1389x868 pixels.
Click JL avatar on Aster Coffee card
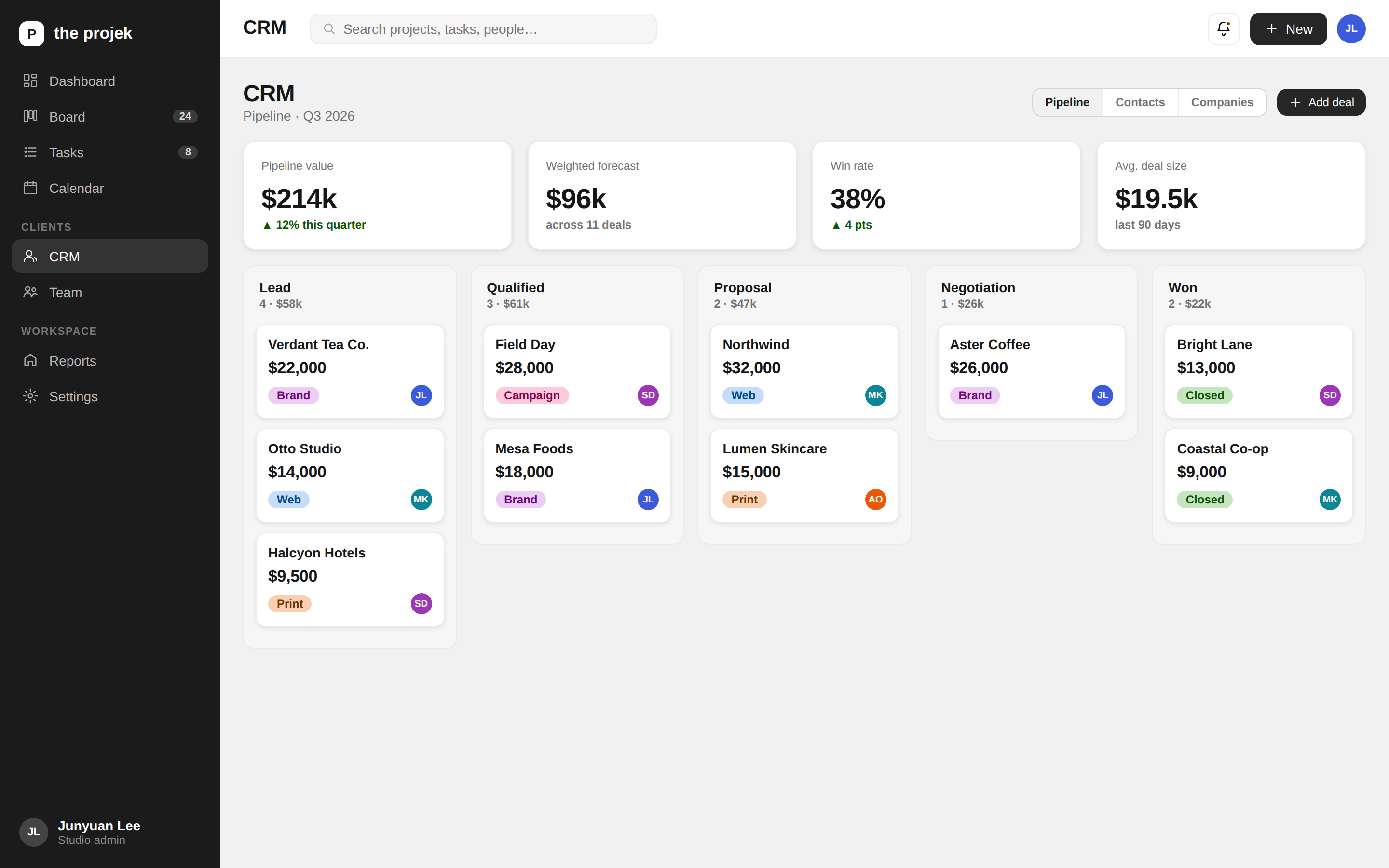click(x=1103, y=395)
